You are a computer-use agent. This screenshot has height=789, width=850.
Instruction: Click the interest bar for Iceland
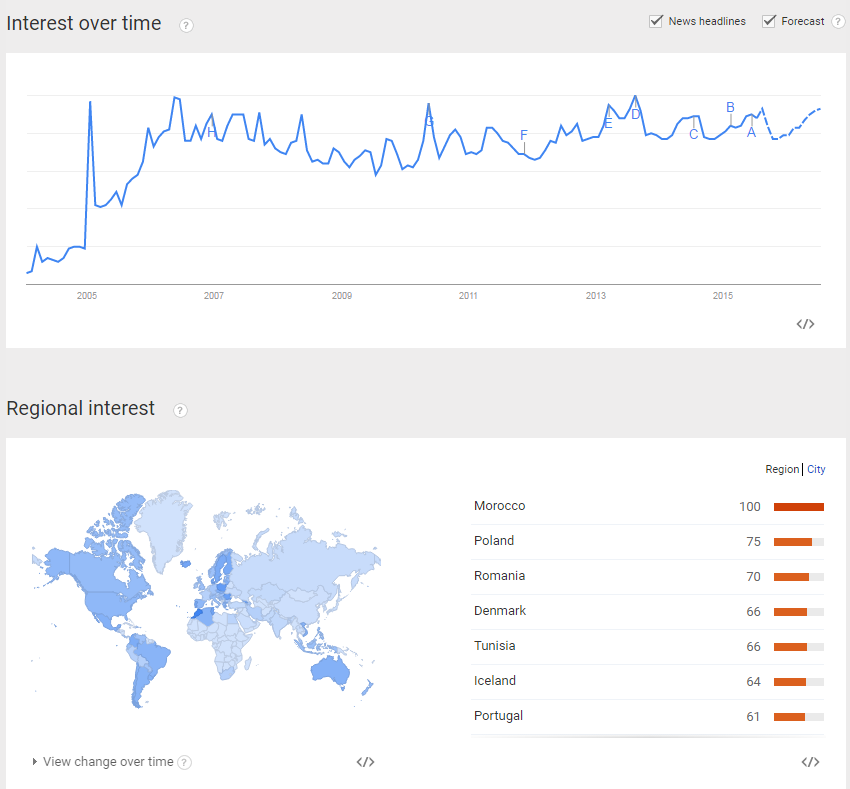point(790,682)
